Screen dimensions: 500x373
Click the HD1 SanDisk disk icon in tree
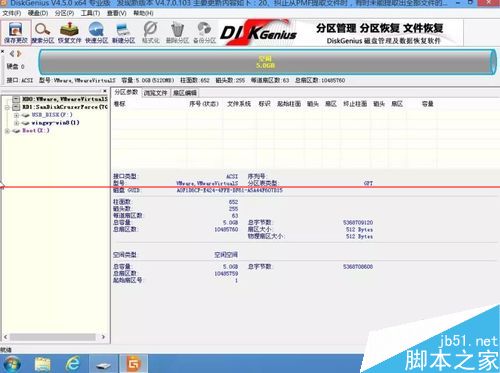coord(16,107)
